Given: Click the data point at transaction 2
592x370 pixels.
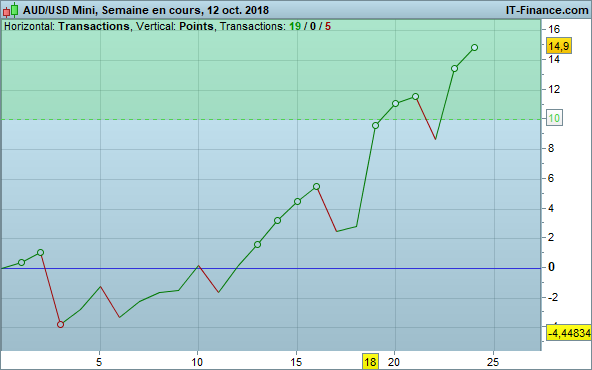Looking at the screenshot, I should [40, 253].
